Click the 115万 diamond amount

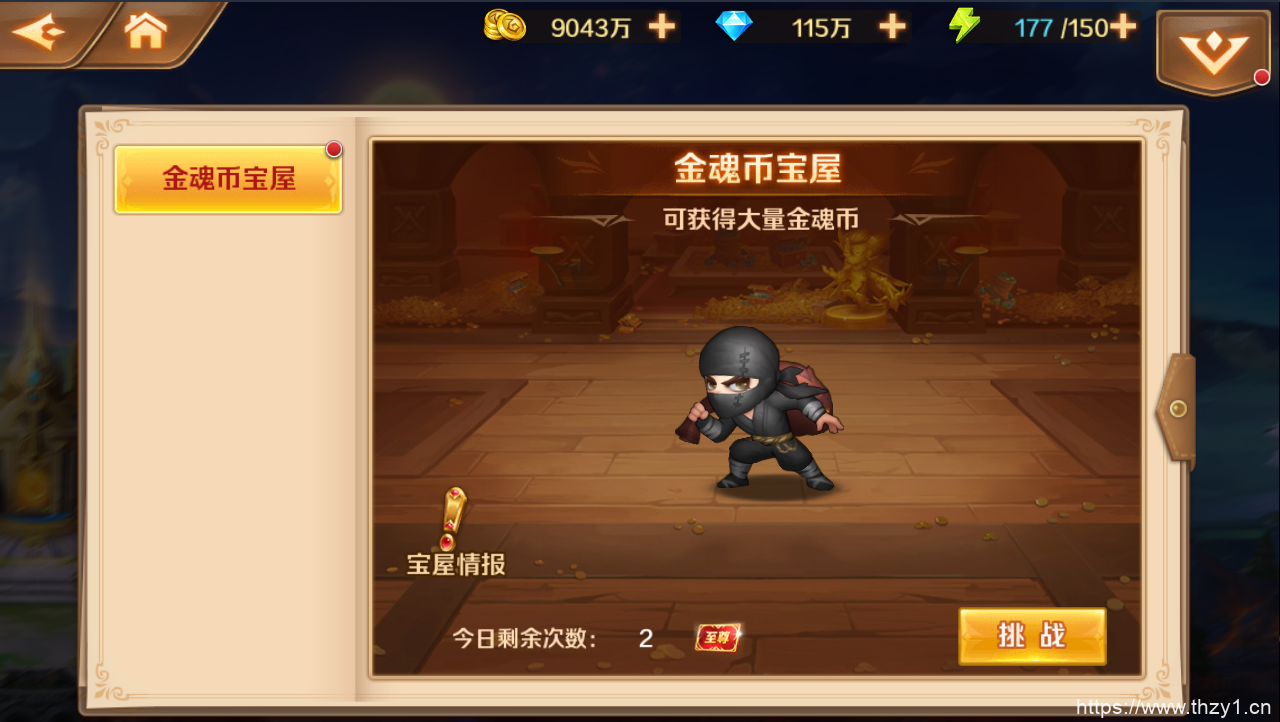click(x=821, y=28)
